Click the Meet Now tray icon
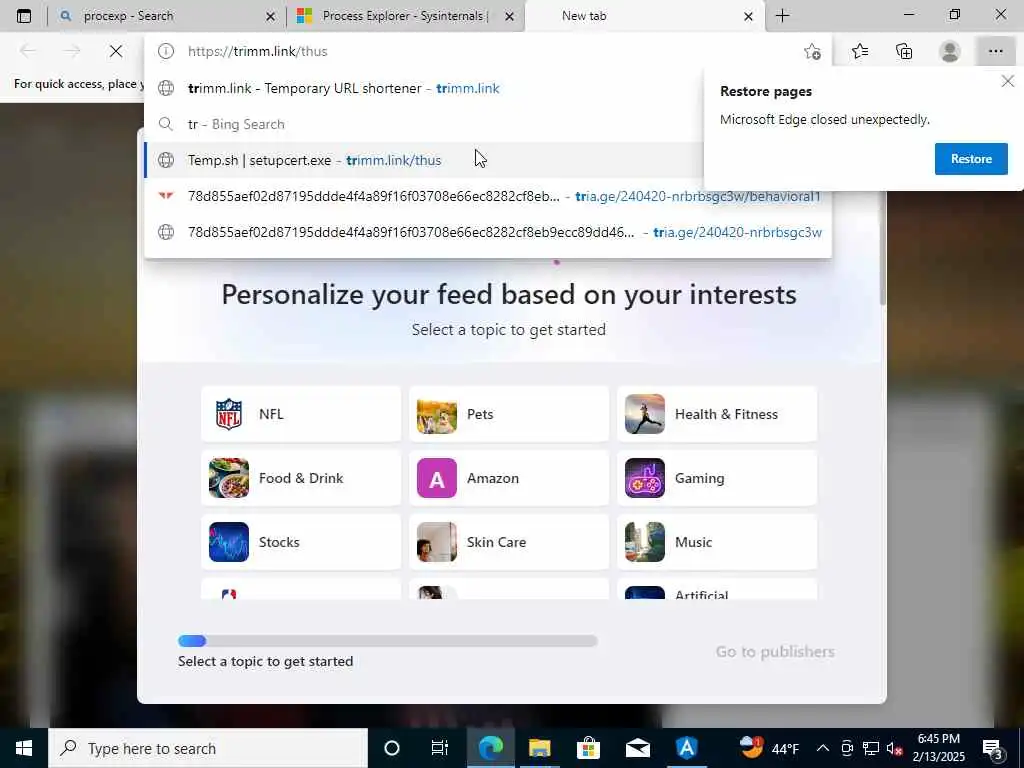 click(847, 748)
